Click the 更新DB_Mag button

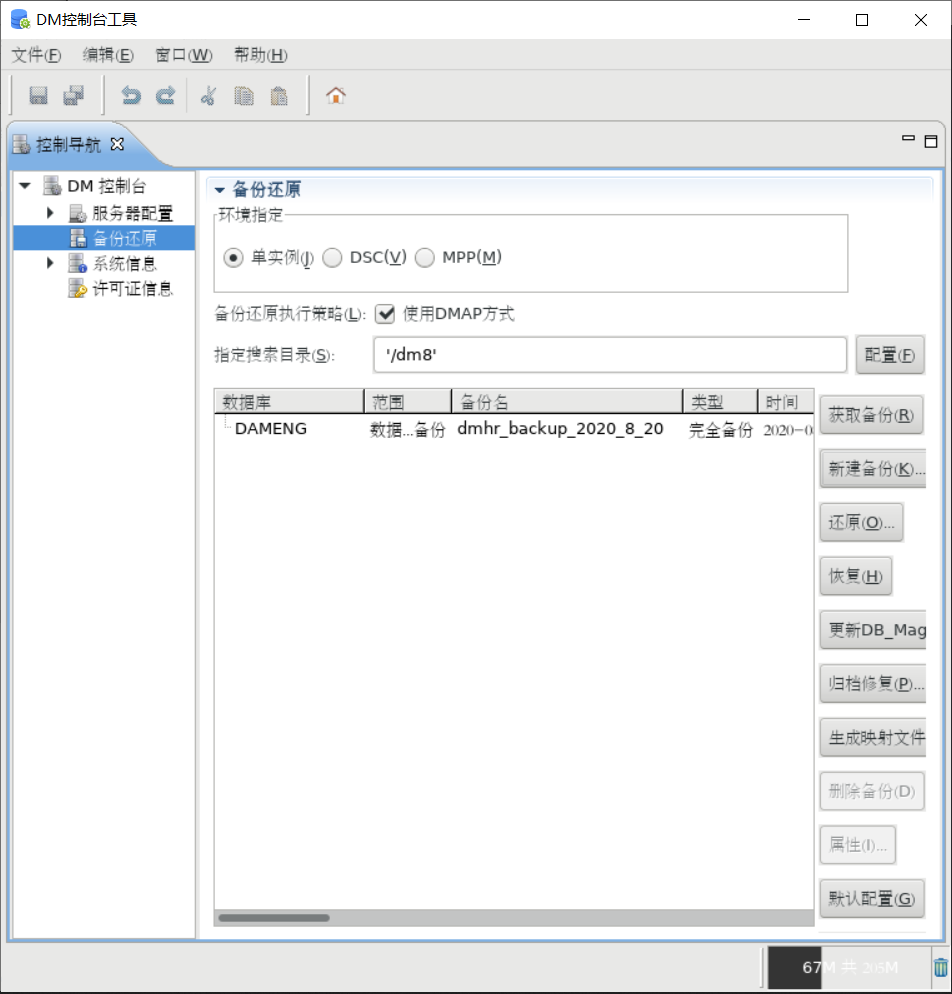[873, 630]
